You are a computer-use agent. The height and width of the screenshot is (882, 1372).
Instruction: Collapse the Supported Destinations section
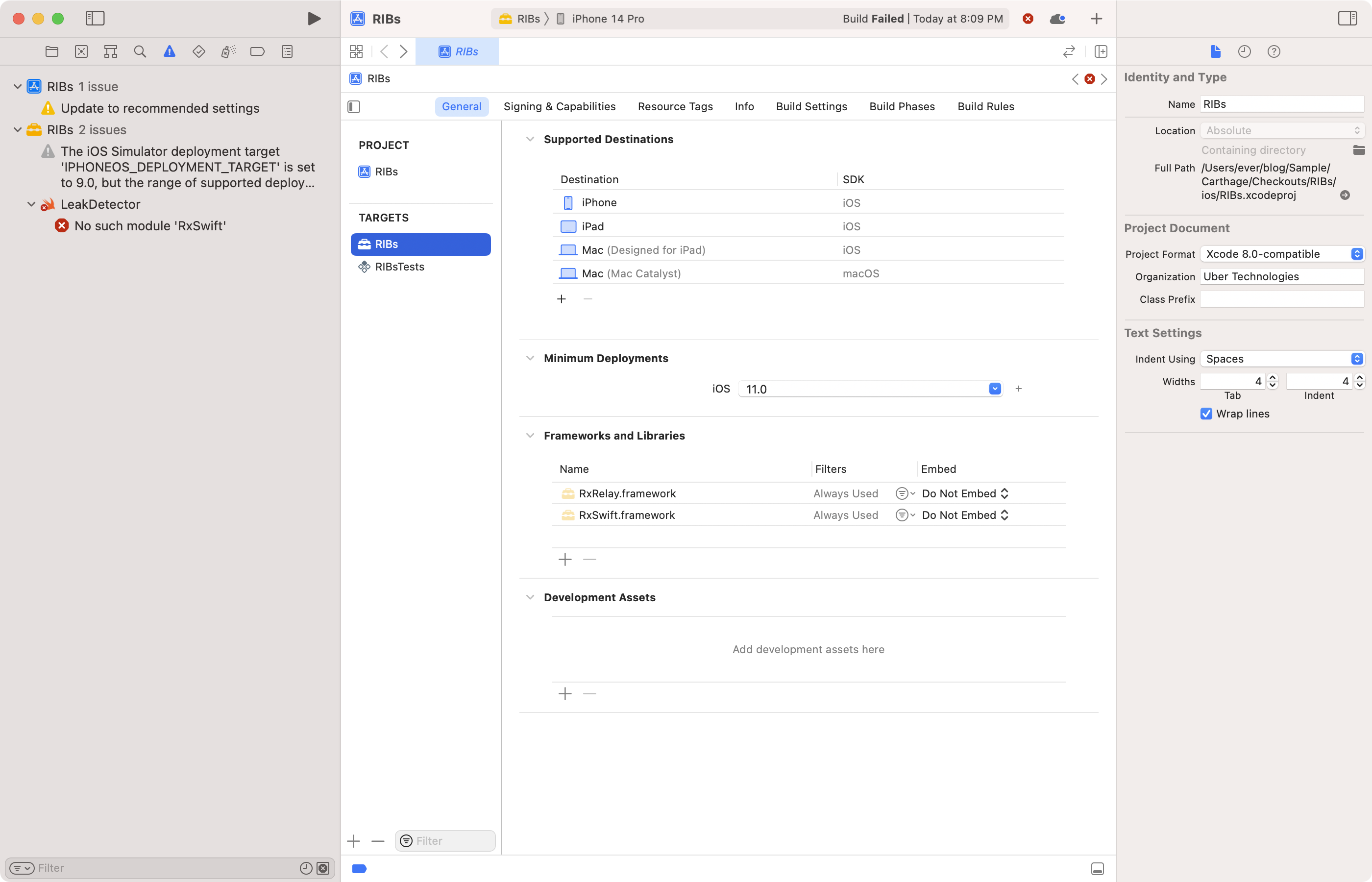[x=530, y=139]
